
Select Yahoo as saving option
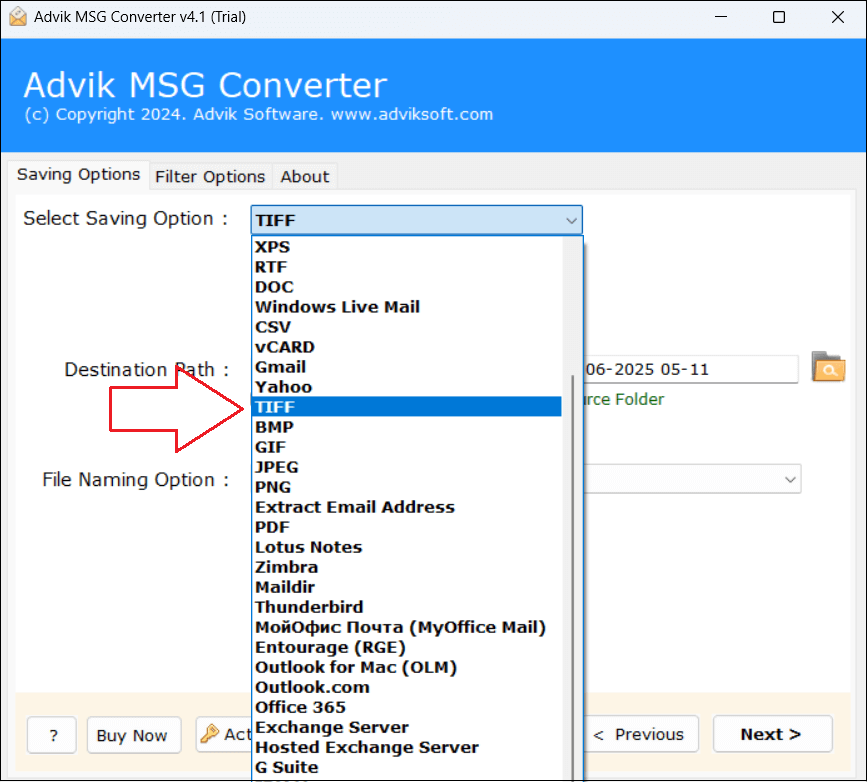[x=406, y=387]
